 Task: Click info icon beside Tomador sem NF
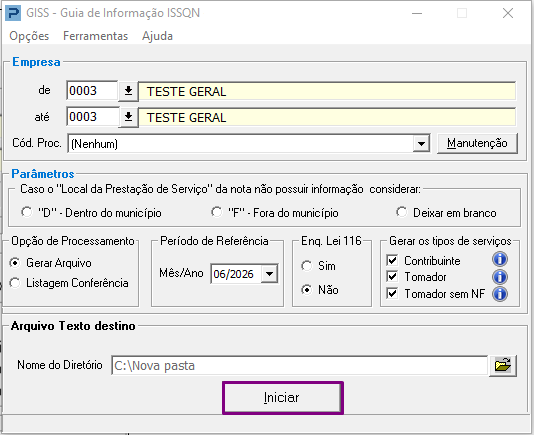point(500,294)
